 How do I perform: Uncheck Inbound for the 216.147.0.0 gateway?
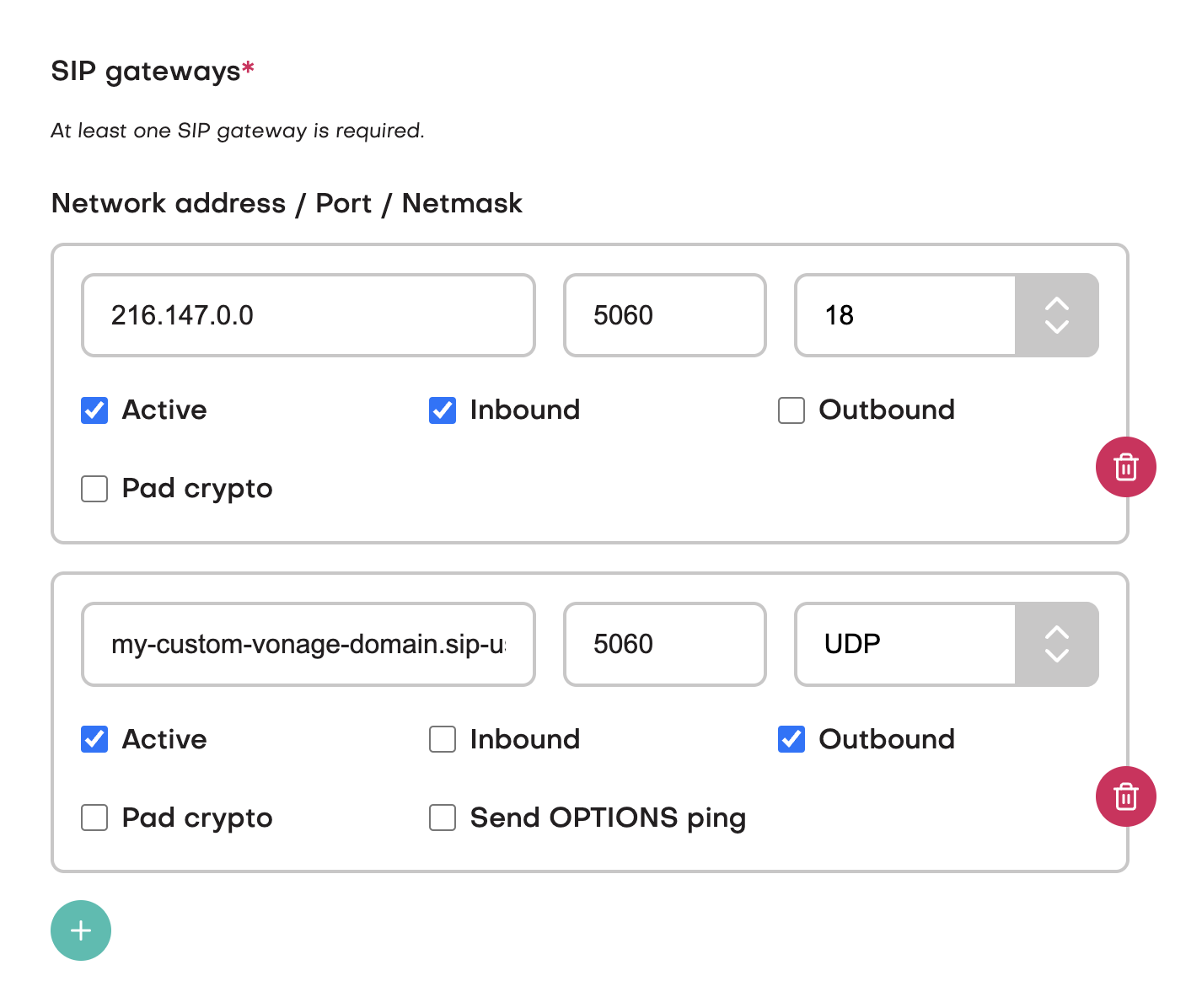(443, 410)
